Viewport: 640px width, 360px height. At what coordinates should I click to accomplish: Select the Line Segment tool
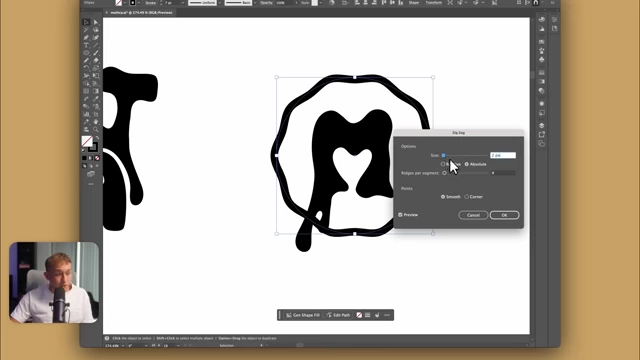(96, 45)
